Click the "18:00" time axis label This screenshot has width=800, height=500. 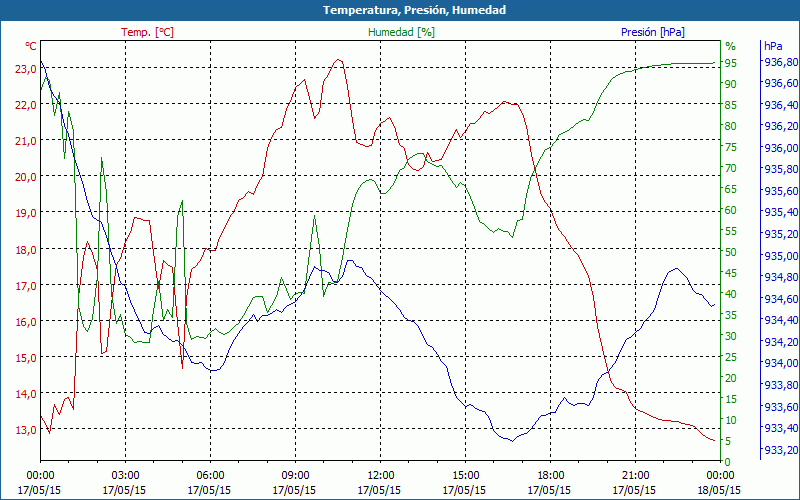551,476
